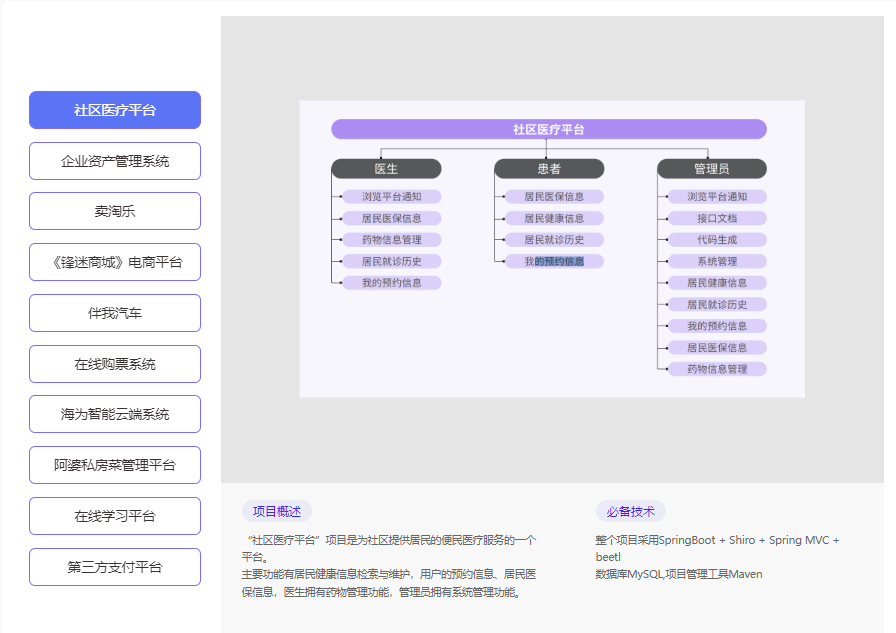Select 海为智能云端系统 in the sidebar
896x633 pixels.
(114, 413)
